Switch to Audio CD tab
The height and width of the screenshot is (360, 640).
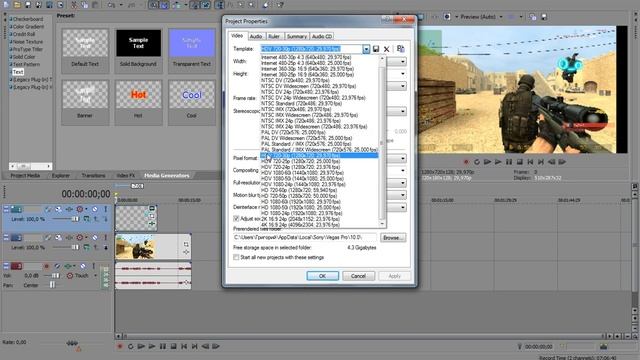click(322, 36)
